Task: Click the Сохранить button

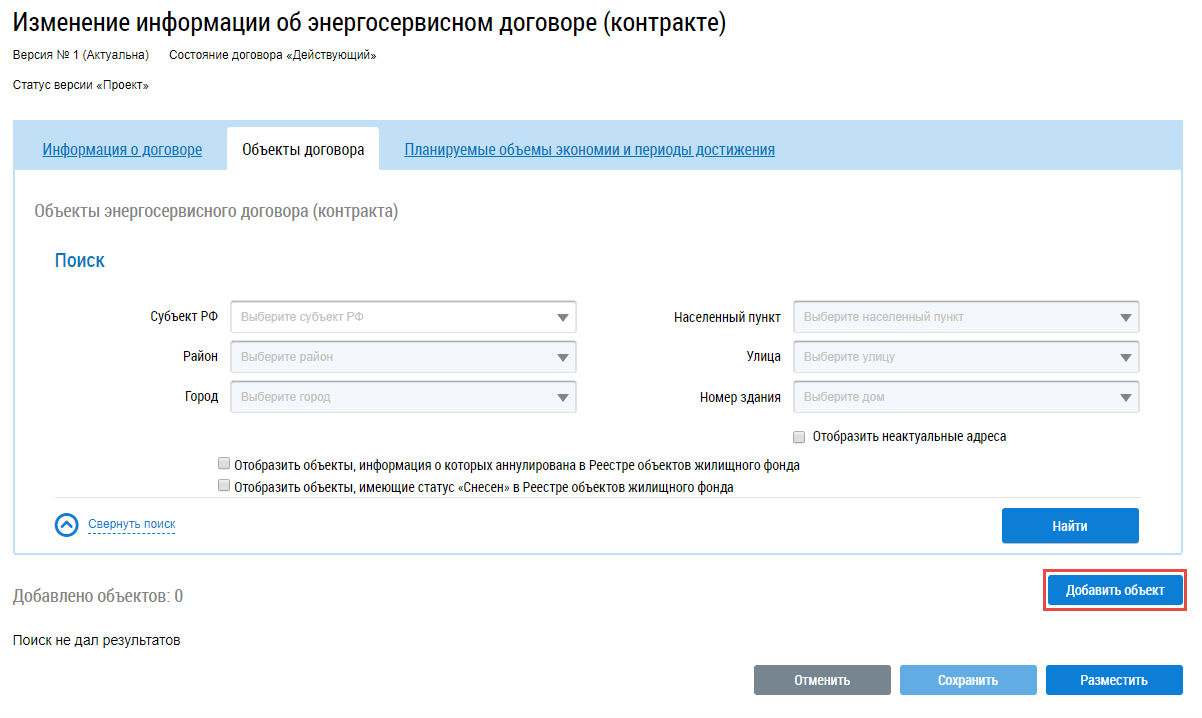Action: (x=967, y=680)
